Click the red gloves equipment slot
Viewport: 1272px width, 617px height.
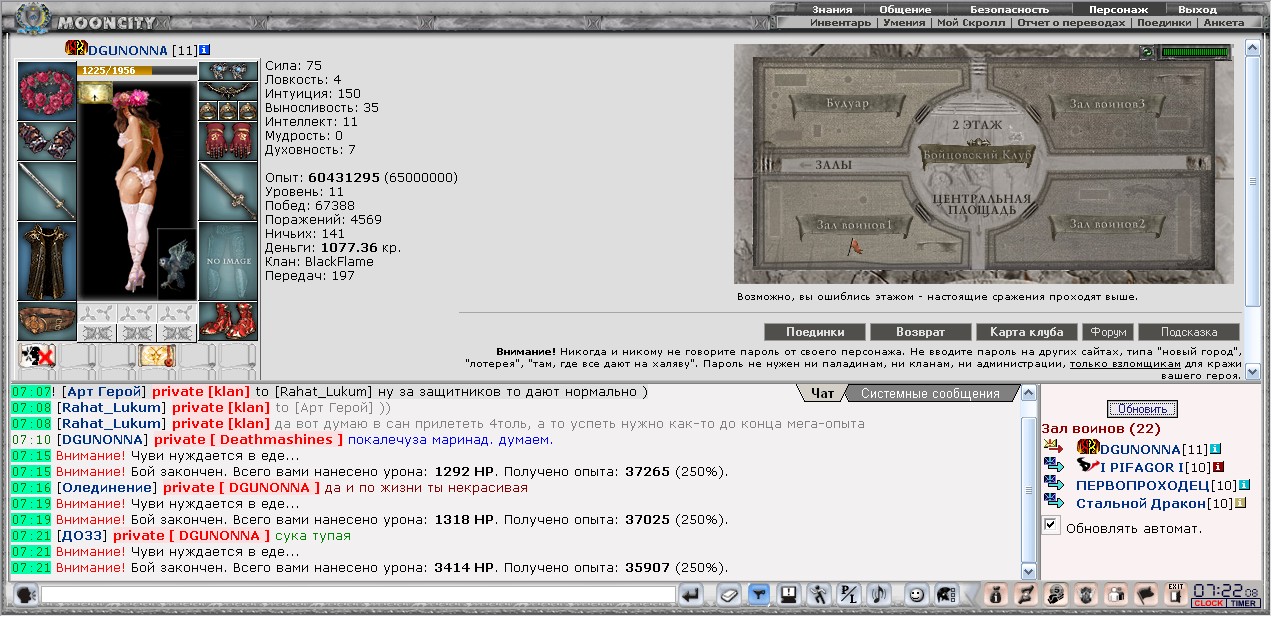[x=228, y=140]
